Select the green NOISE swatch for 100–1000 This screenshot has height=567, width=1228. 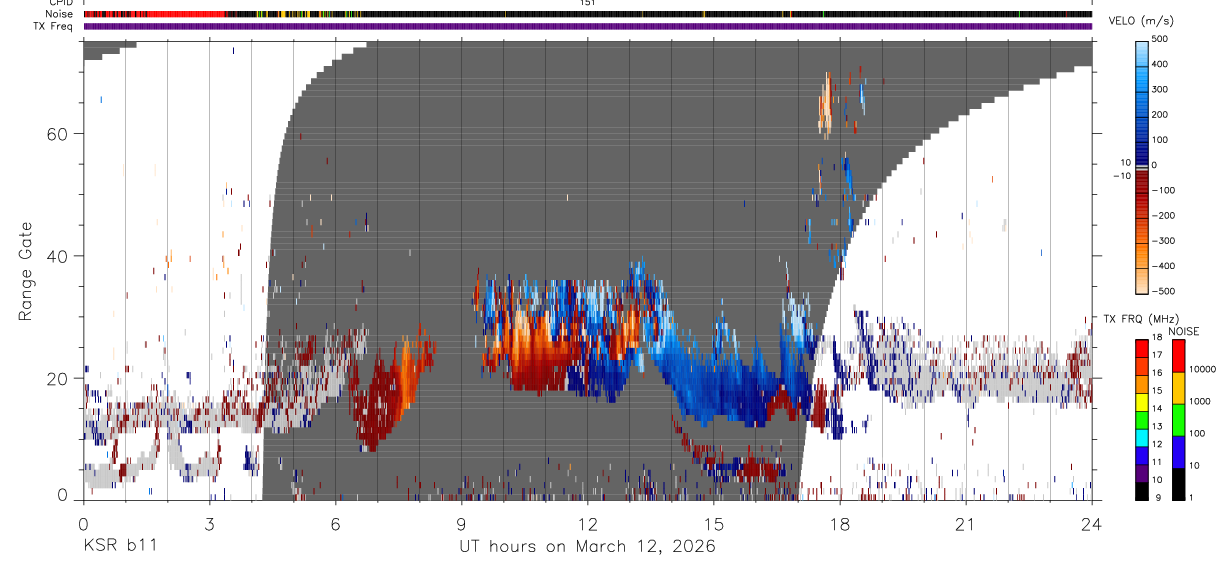1180,420
